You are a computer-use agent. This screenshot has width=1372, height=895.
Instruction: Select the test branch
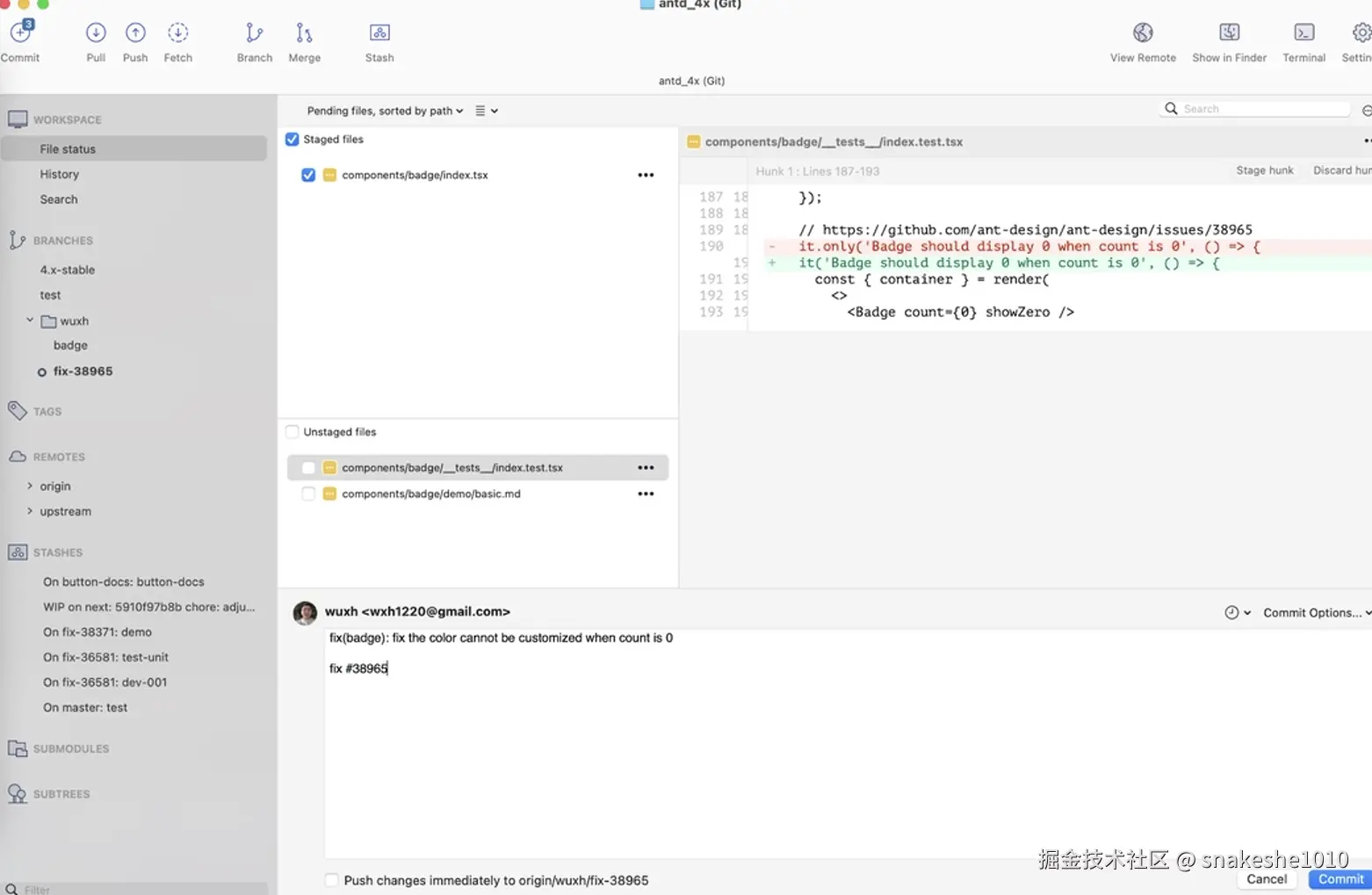(50, 295)
